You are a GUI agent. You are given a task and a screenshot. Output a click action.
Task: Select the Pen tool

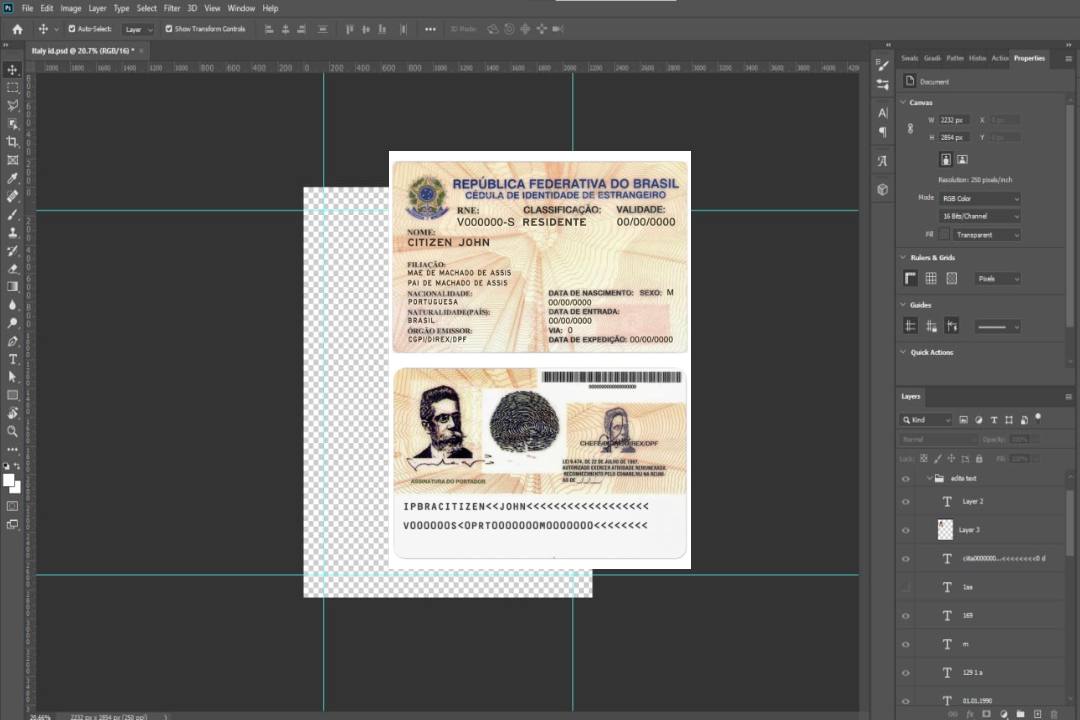point(13,341)
